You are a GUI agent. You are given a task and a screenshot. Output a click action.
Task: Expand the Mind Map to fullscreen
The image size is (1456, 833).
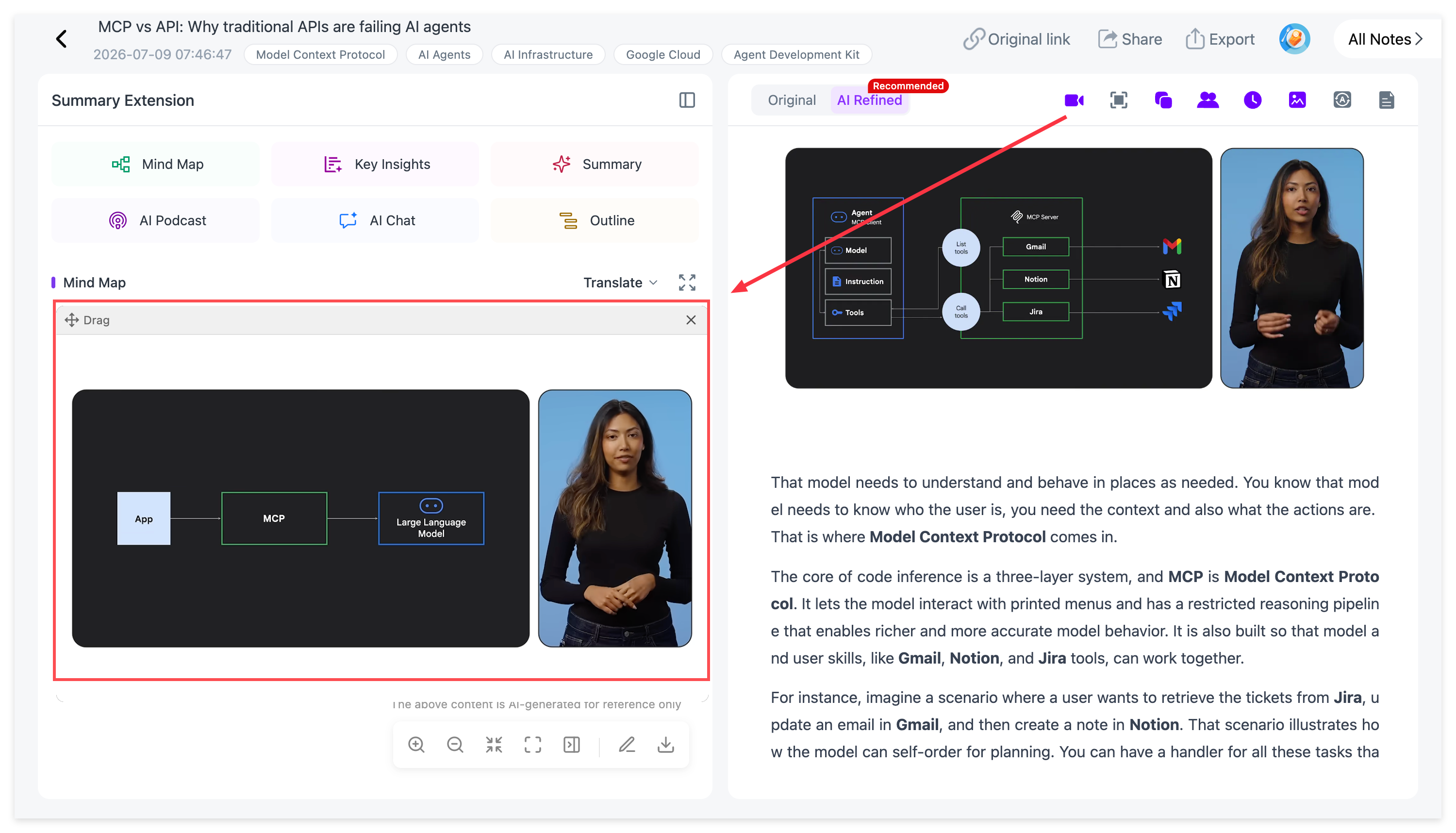tap(687, 283)
